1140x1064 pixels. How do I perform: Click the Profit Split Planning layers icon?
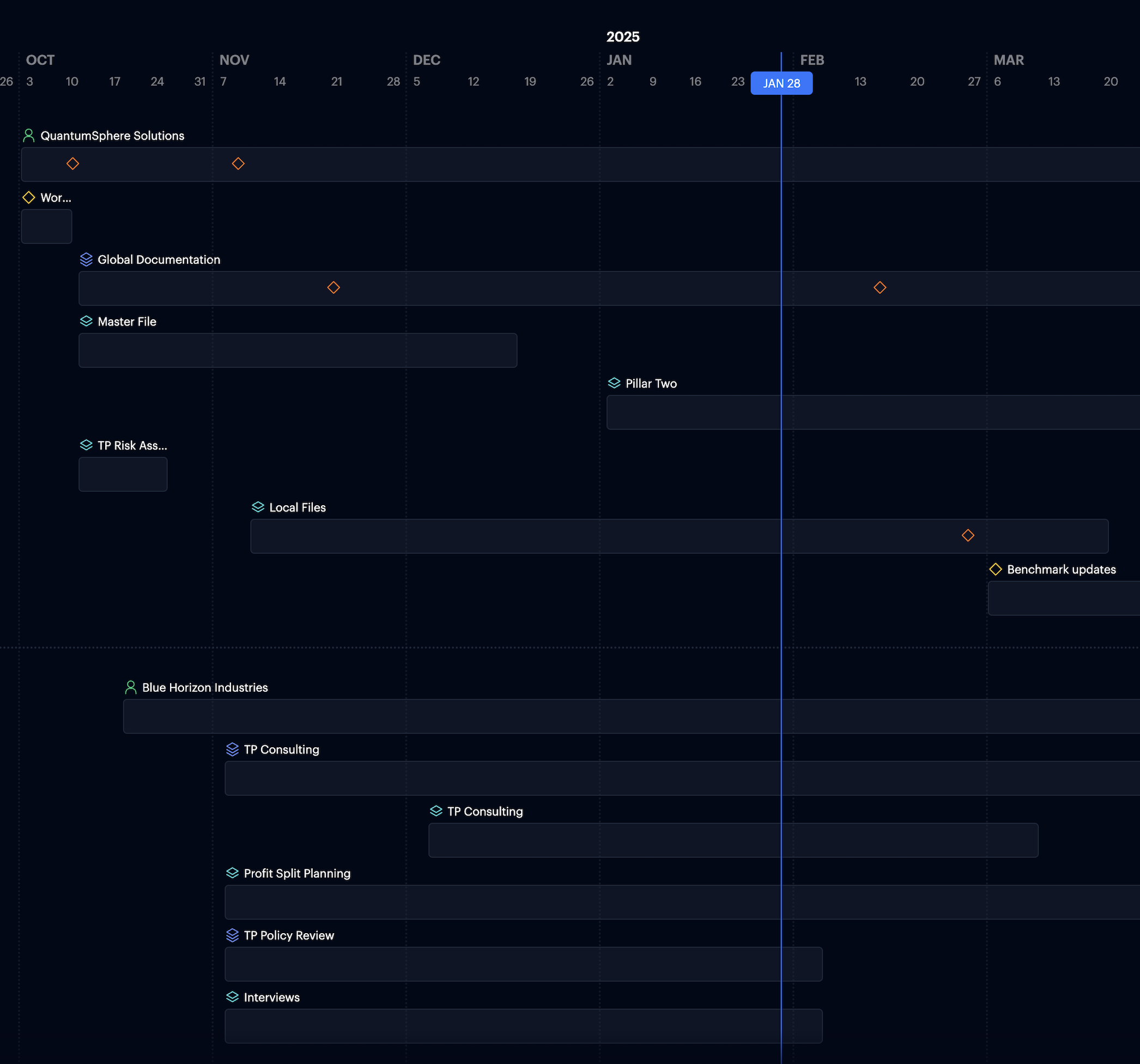pos(232,873)
